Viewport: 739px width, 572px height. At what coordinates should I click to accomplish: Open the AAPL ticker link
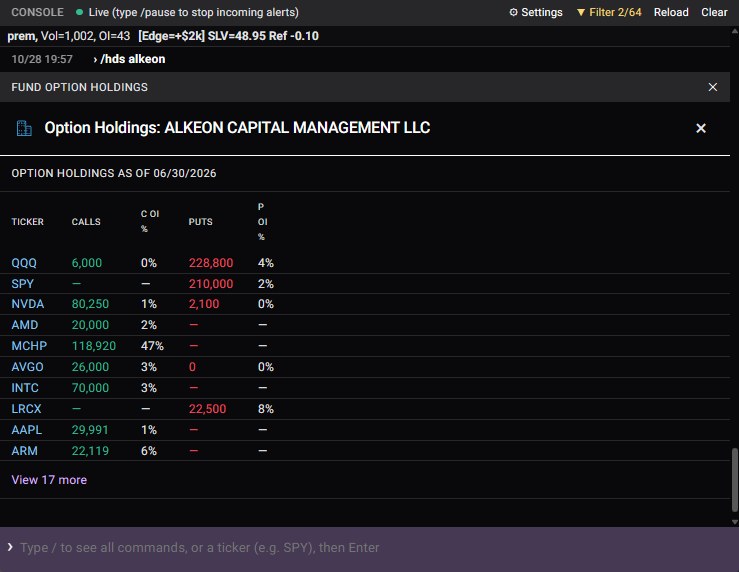pos(26,430)
